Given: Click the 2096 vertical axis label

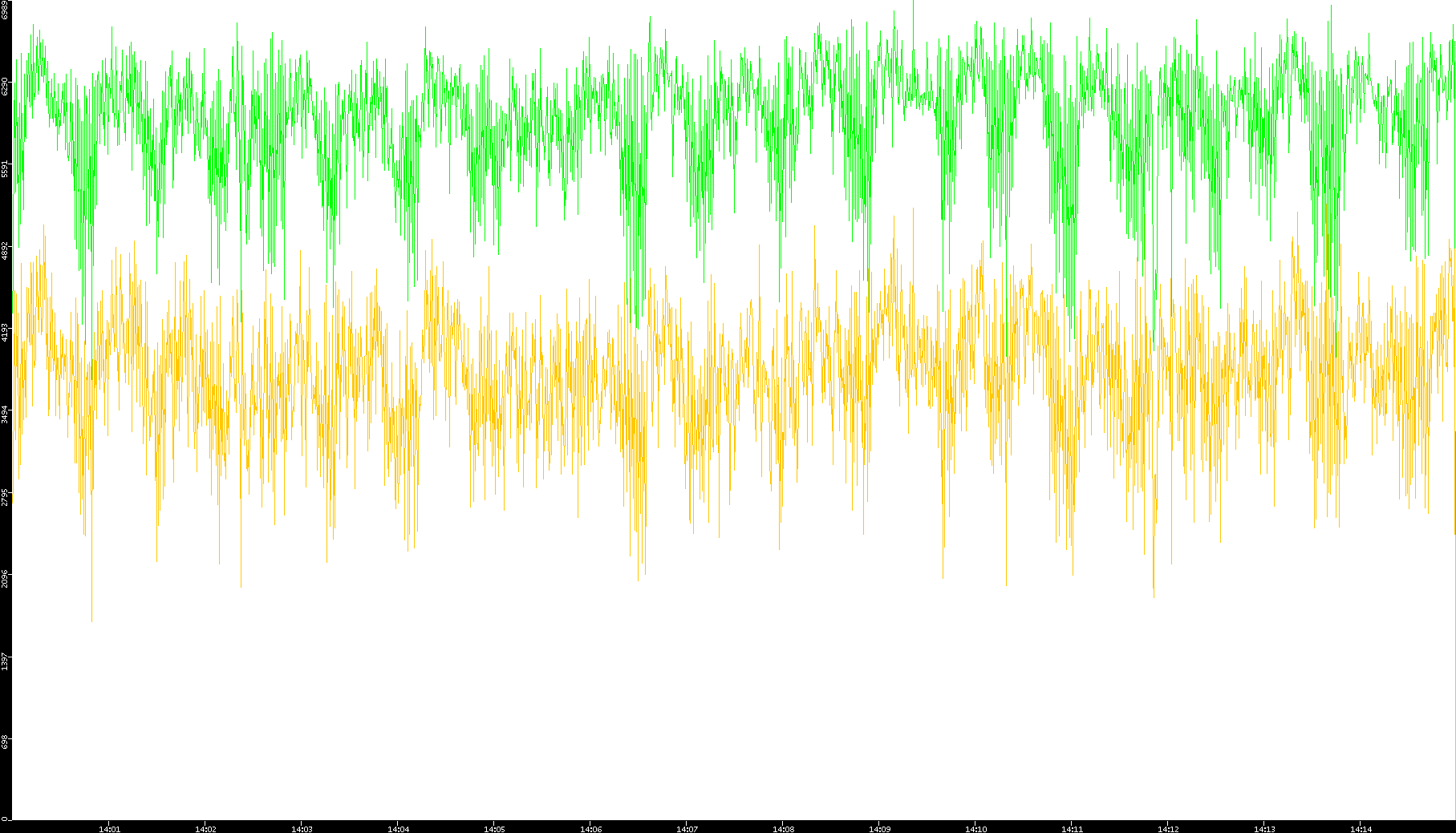Looking at the screenshot, I should click(x=6, y=578).
